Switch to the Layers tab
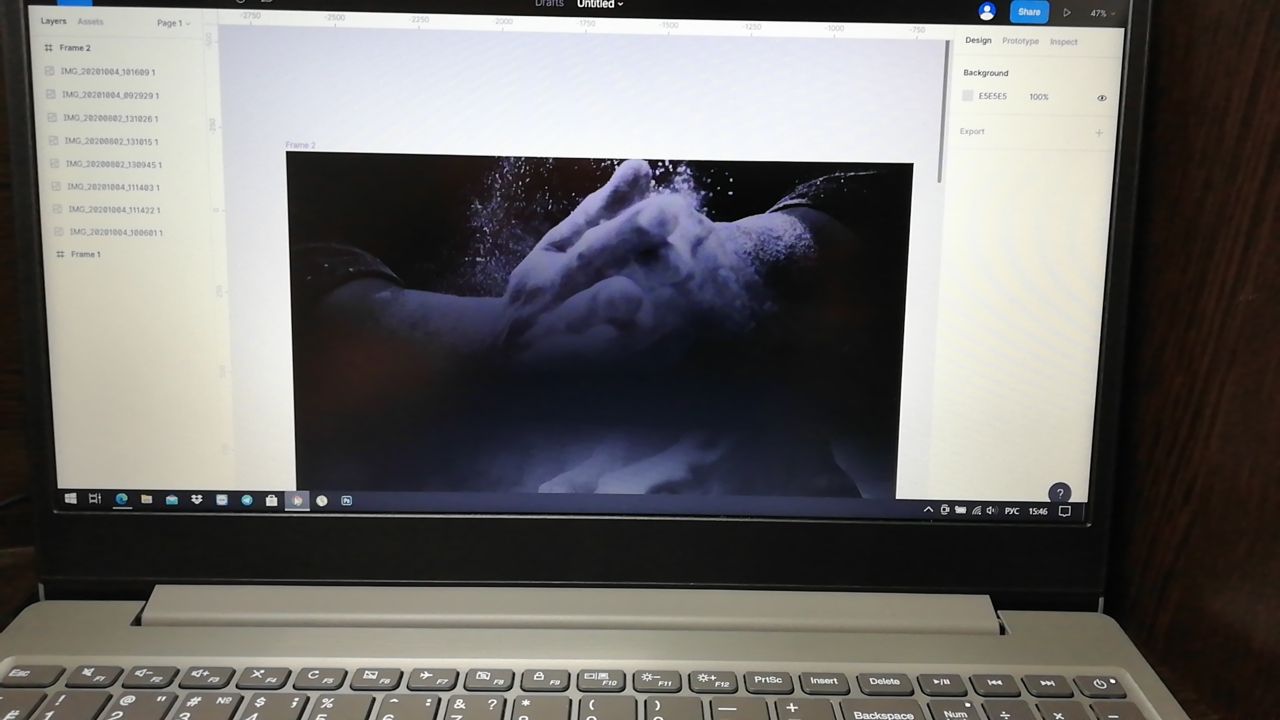This screenshot has height=720, width=1280. click(53, 21)
